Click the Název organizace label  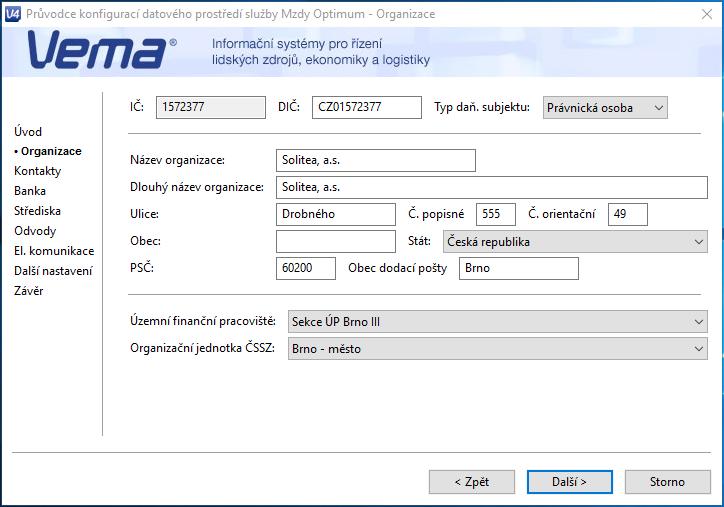pyautogui.click(x=177, y=160)
